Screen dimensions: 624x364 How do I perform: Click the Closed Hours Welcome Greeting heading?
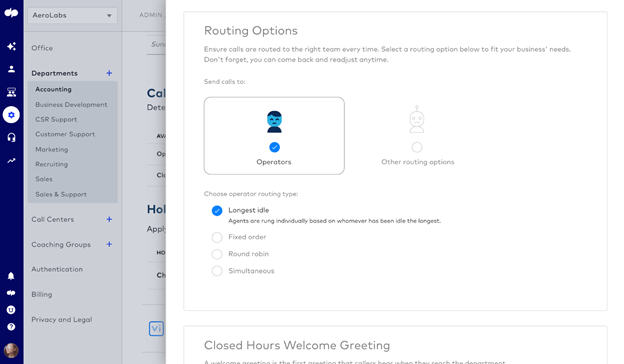(297, 345)
